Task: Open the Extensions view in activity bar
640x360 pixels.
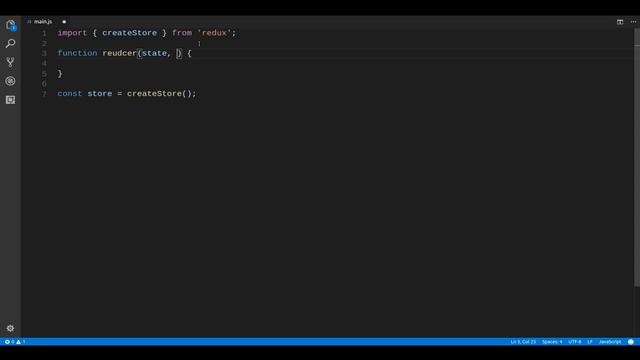Action: 11,100
